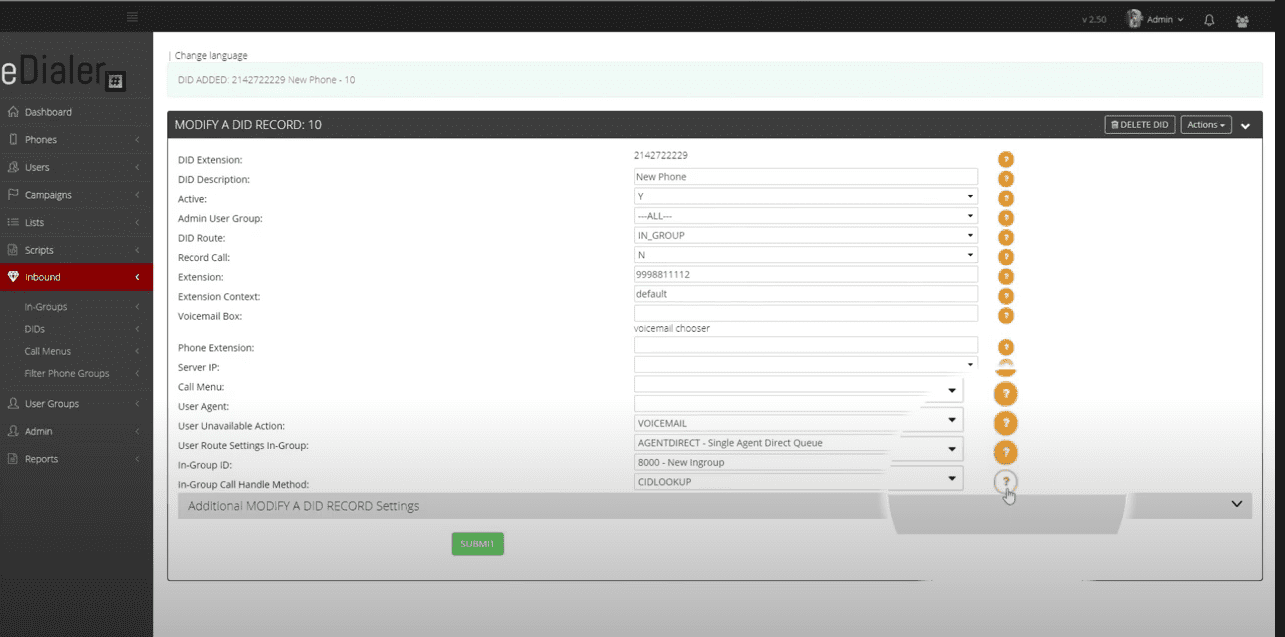The height and width of the screenshot is (637, 1285).
Task: Show help for User Unavailable Action
Action: pyautogui.click(x=1006, y=424)
